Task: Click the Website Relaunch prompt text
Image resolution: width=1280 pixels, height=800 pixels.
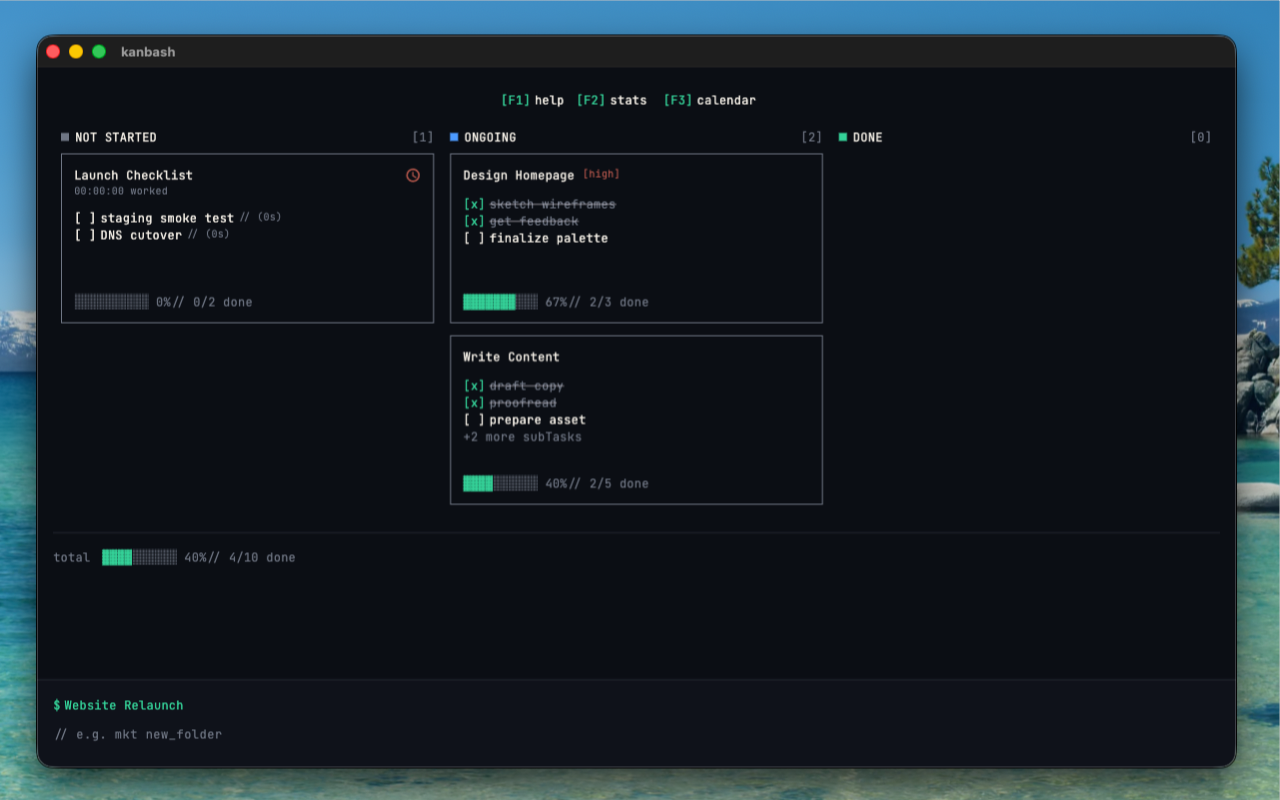Action: click(124, 705)
